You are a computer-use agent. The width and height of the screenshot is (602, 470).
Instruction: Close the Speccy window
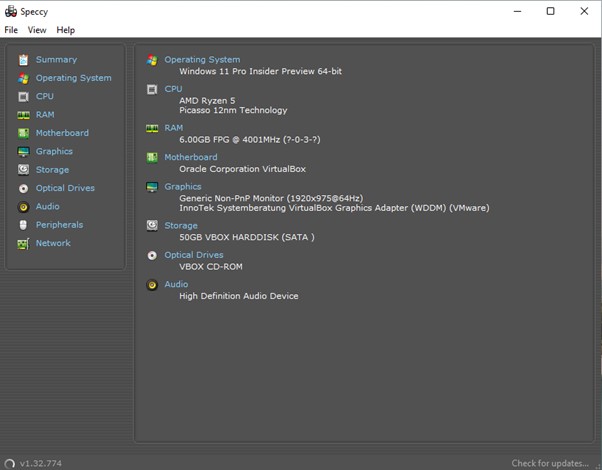584,11
